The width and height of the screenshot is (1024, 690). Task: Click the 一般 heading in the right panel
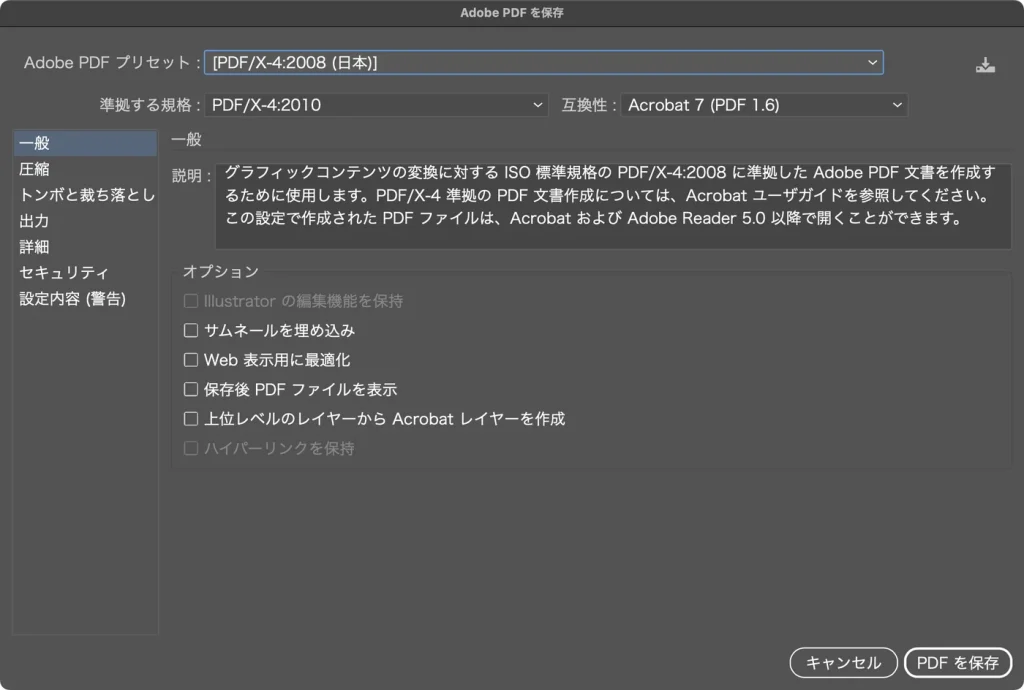[x=186, y=139]
